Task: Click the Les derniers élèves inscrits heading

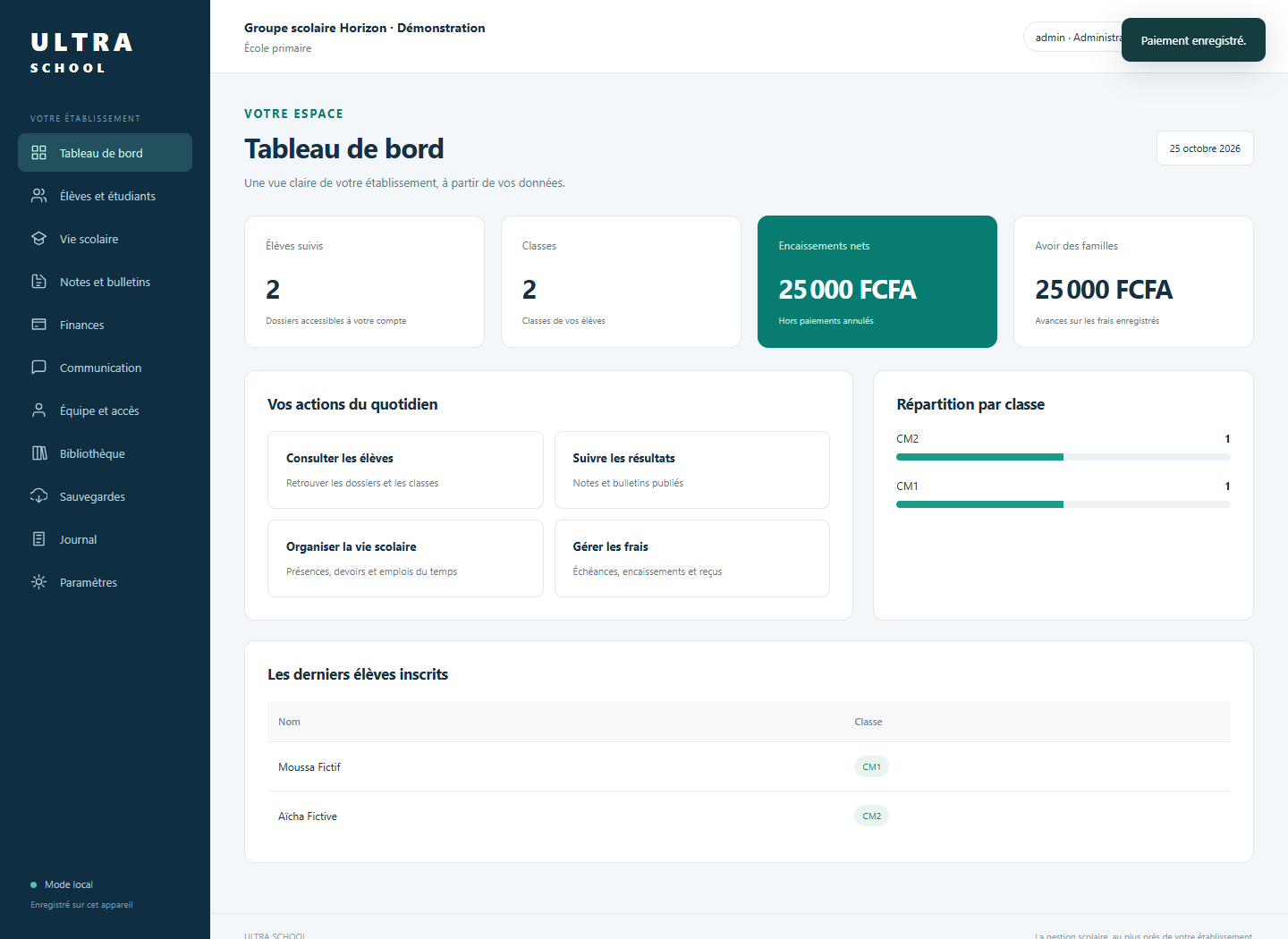Action: (x=358, y=674)
